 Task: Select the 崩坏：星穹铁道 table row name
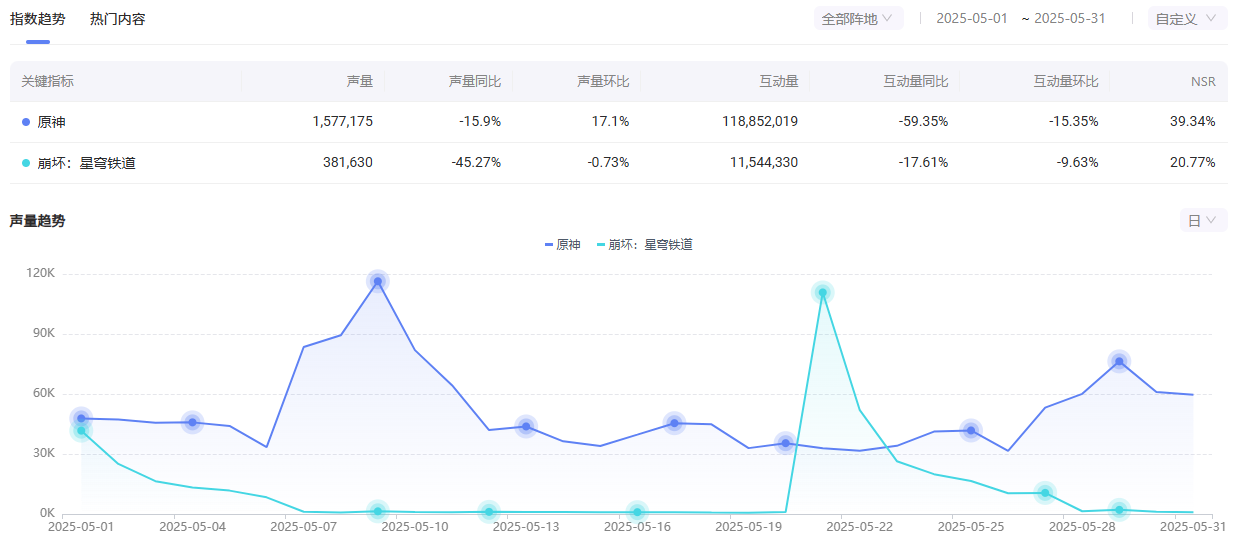pyautogui.click(x=85, y=162)
